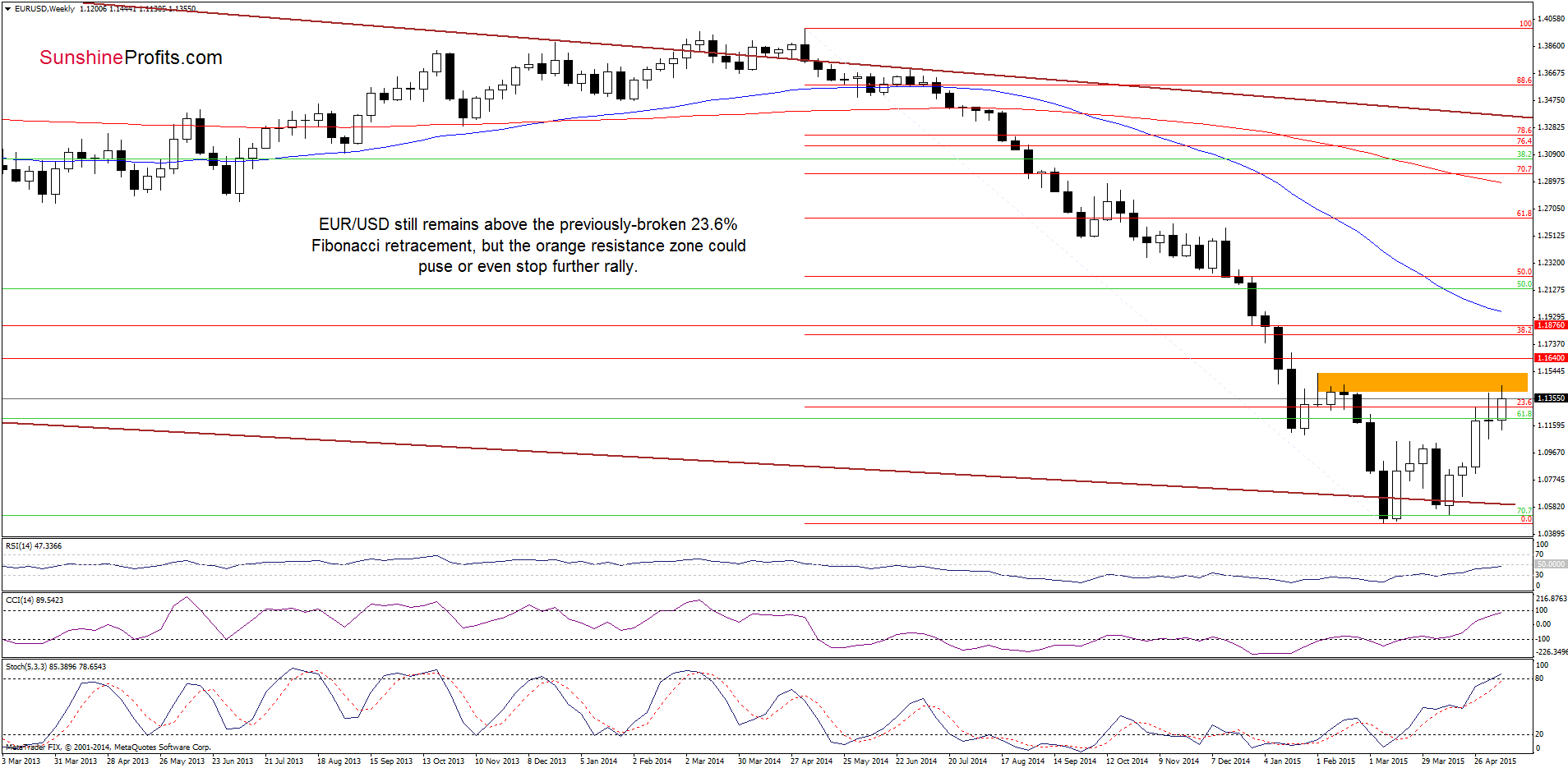Select the red 1.16400 price level tag
The height and width of the screenshot is (768, 1568).
click(1551, 358)
